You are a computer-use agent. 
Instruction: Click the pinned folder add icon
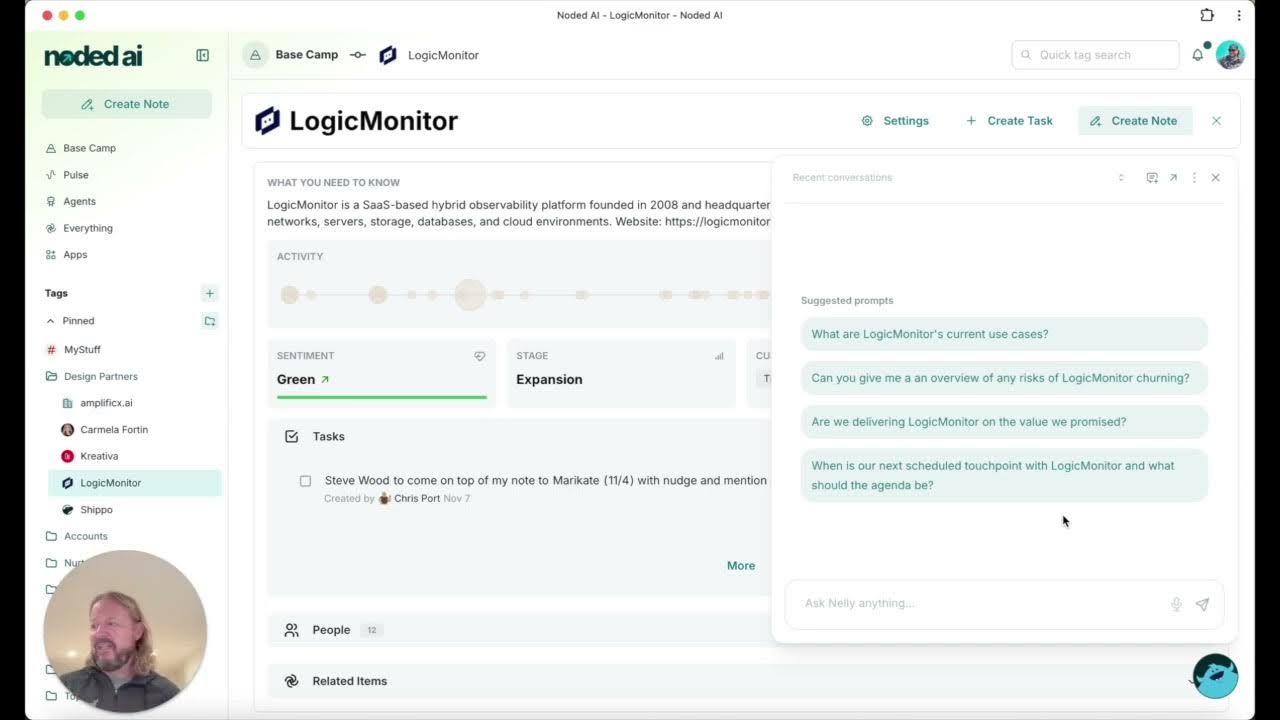209,321
